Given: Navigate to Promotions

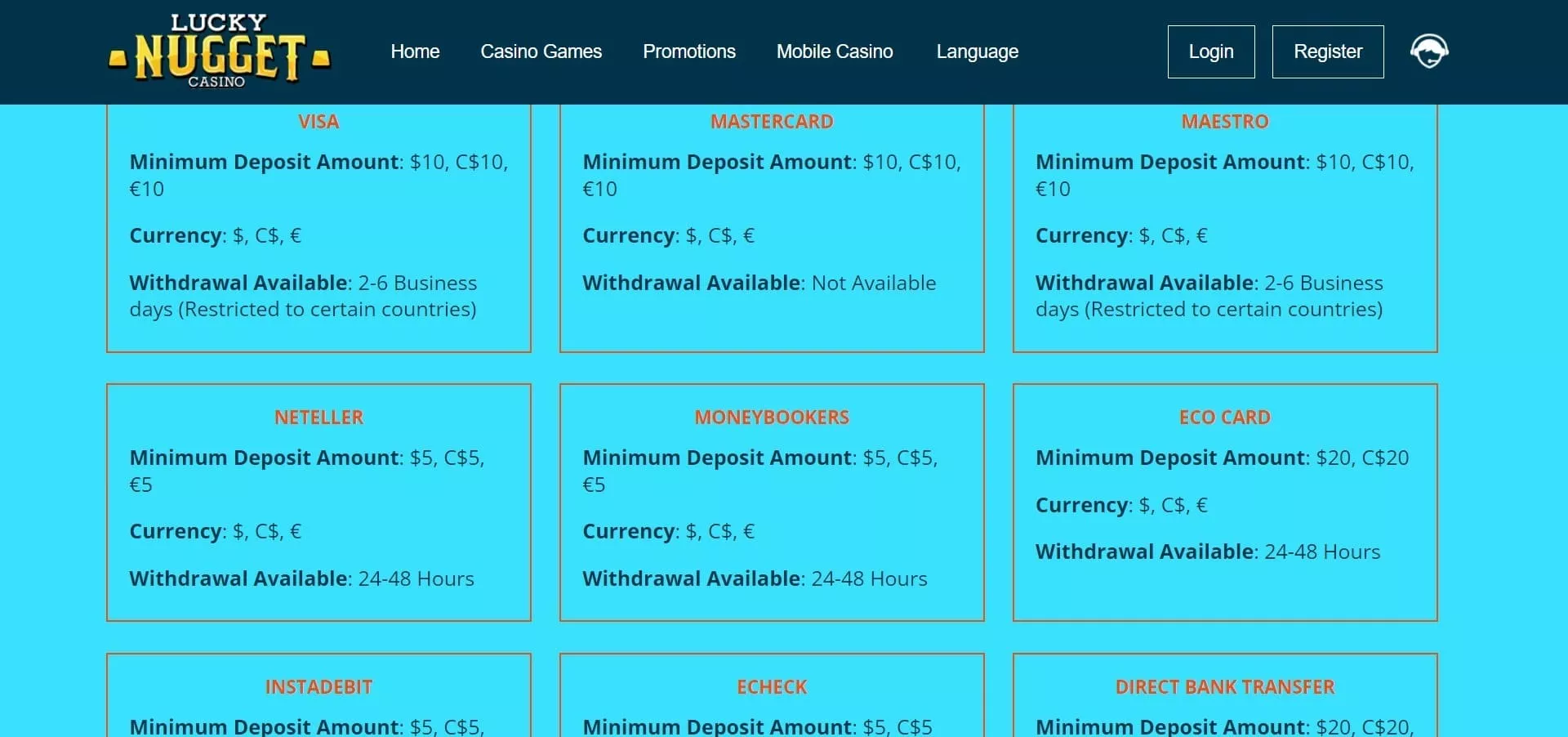Looking at the screenshot, I should [688, 51].
